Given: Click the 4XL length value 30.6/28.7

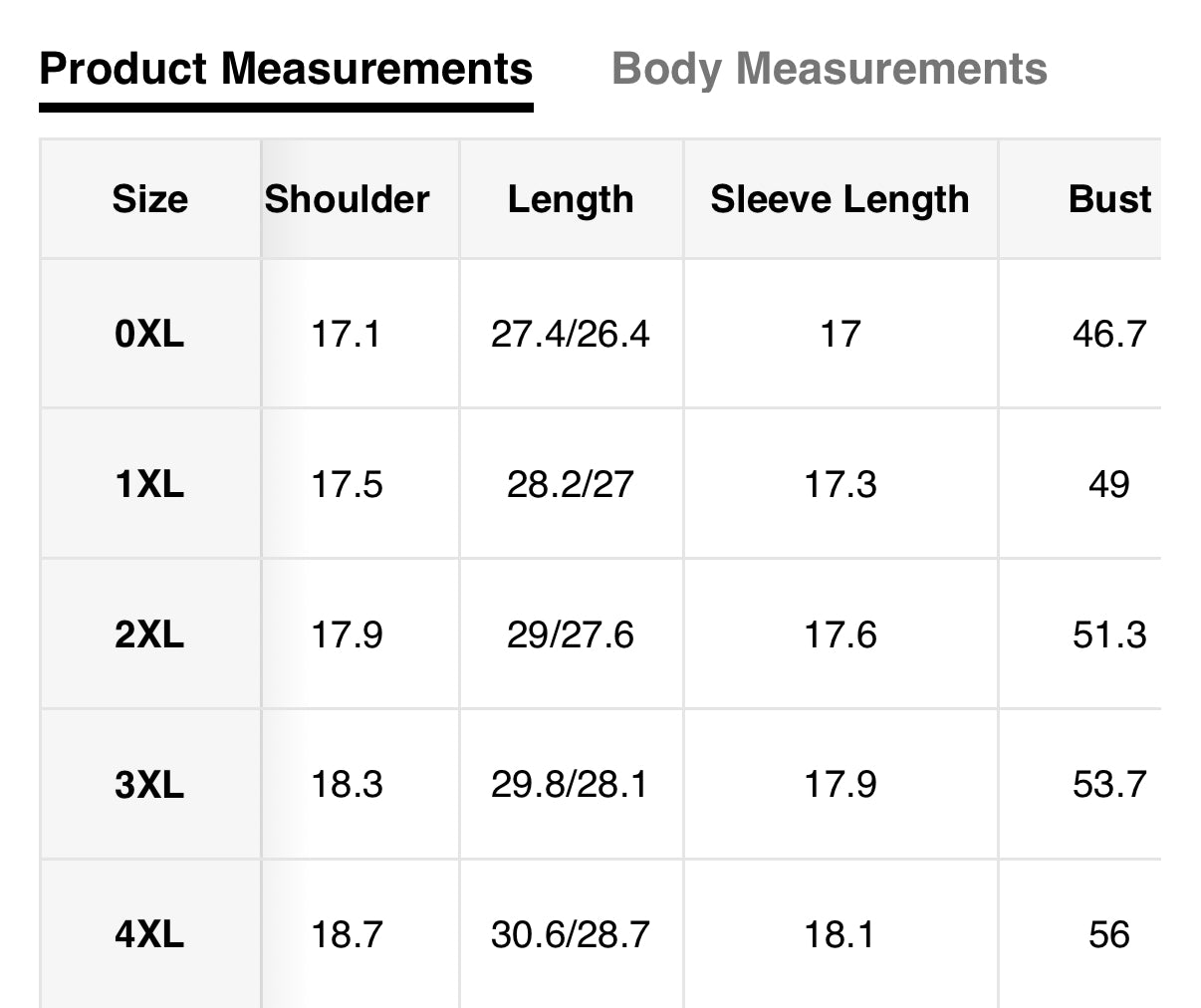Looking at the screenshot, I should [571, 934].
